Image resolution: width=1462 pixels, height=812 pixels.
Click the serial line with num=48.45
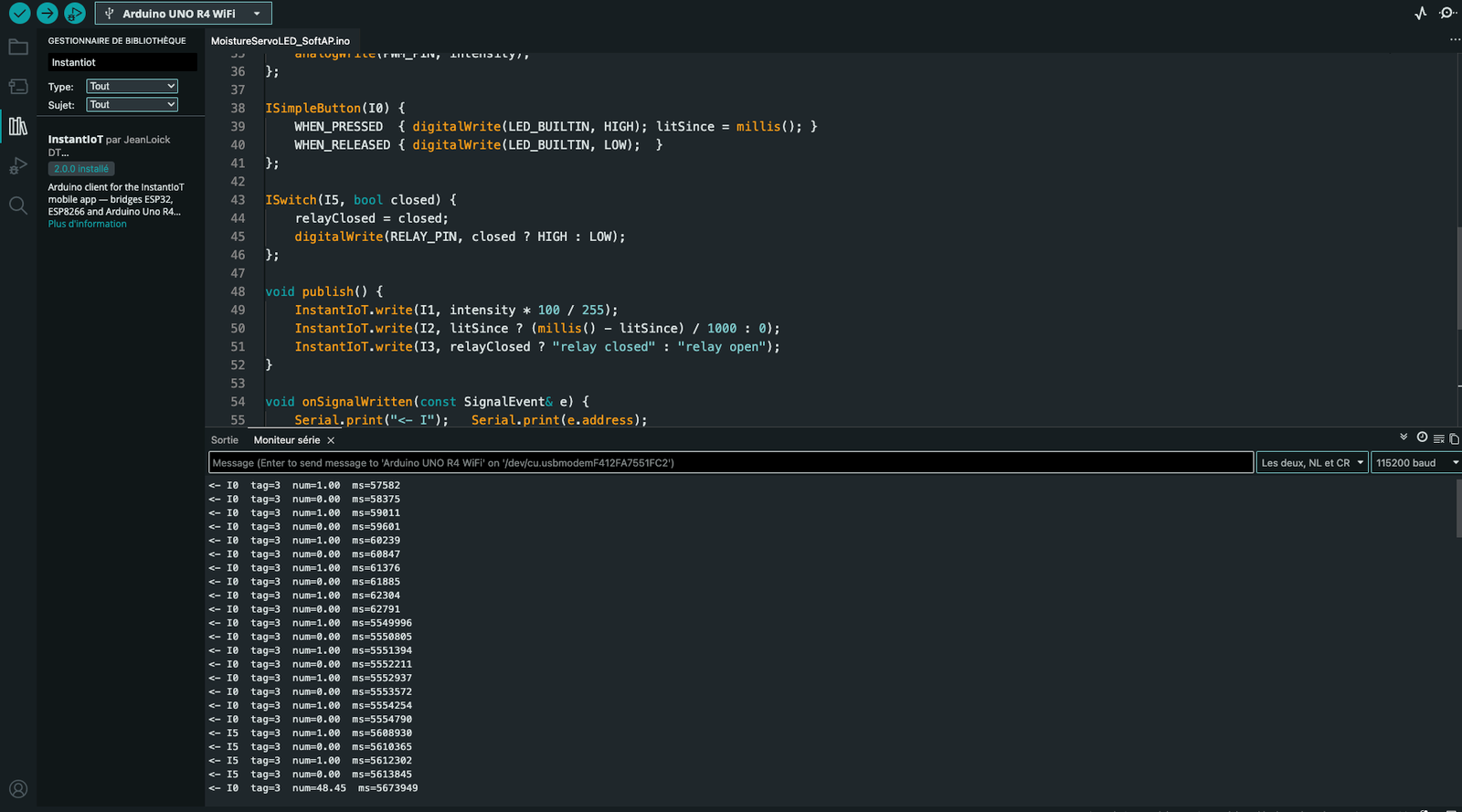coord(313,788)
